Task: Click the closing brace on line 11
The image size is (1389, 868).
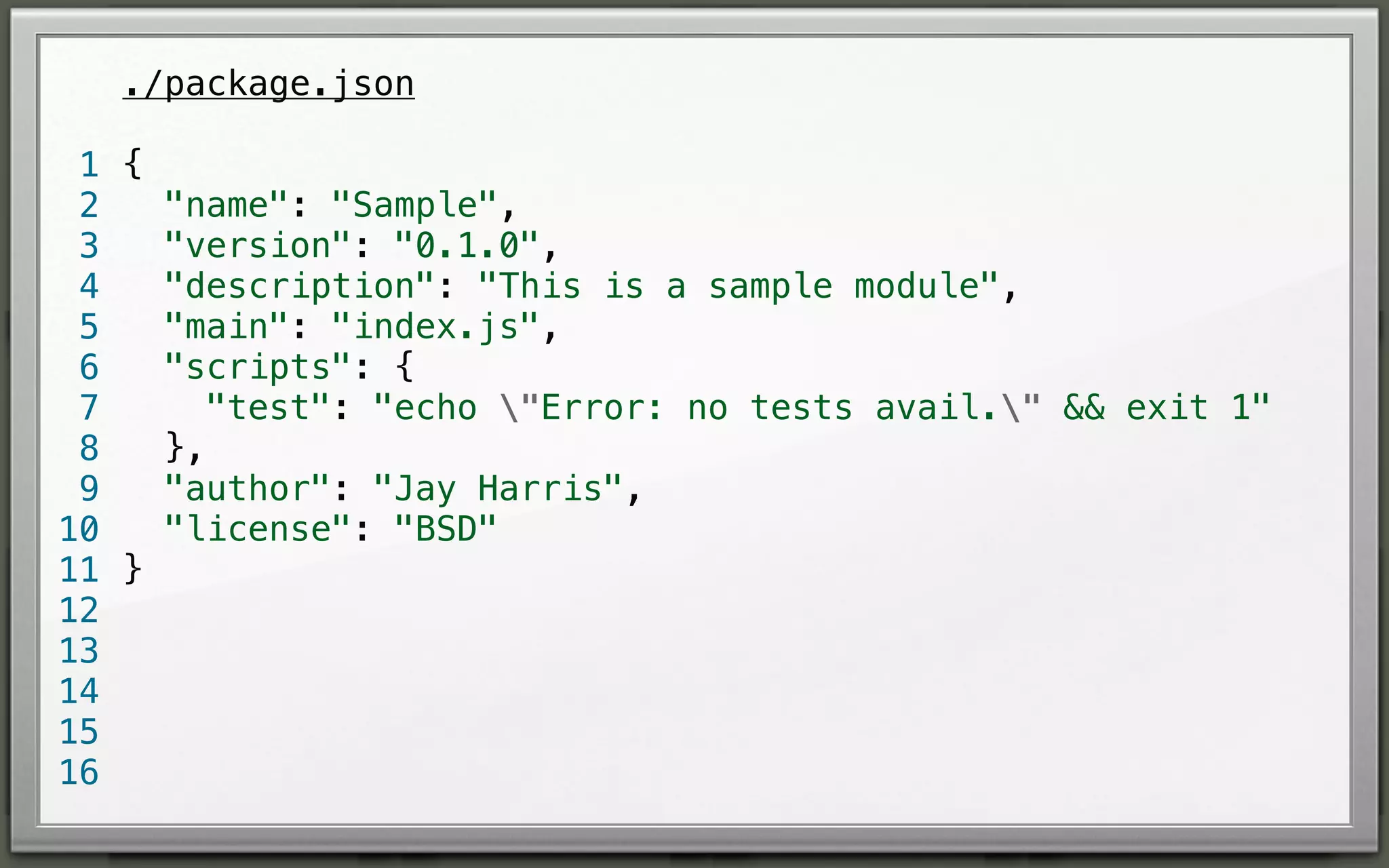Action: [133, 568]
